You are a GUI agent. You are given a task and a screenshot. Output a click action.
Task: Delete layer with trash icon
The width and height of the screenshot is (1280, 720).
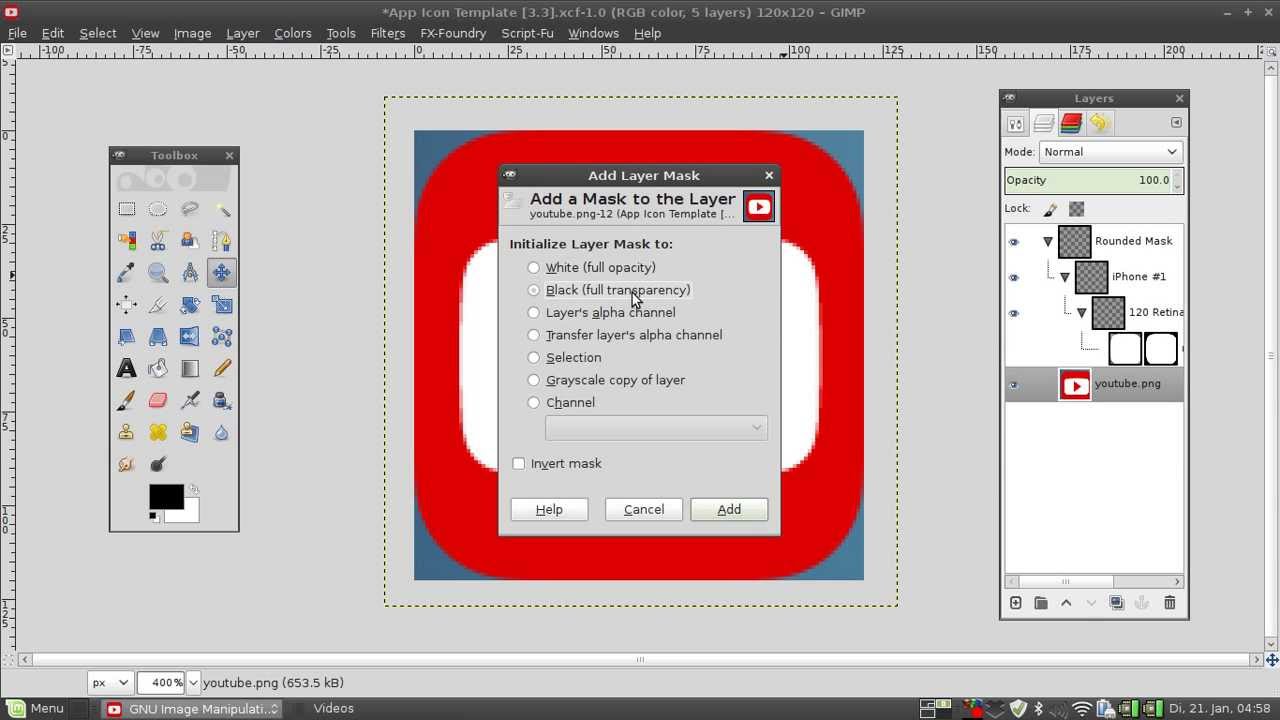point(1170,603)
